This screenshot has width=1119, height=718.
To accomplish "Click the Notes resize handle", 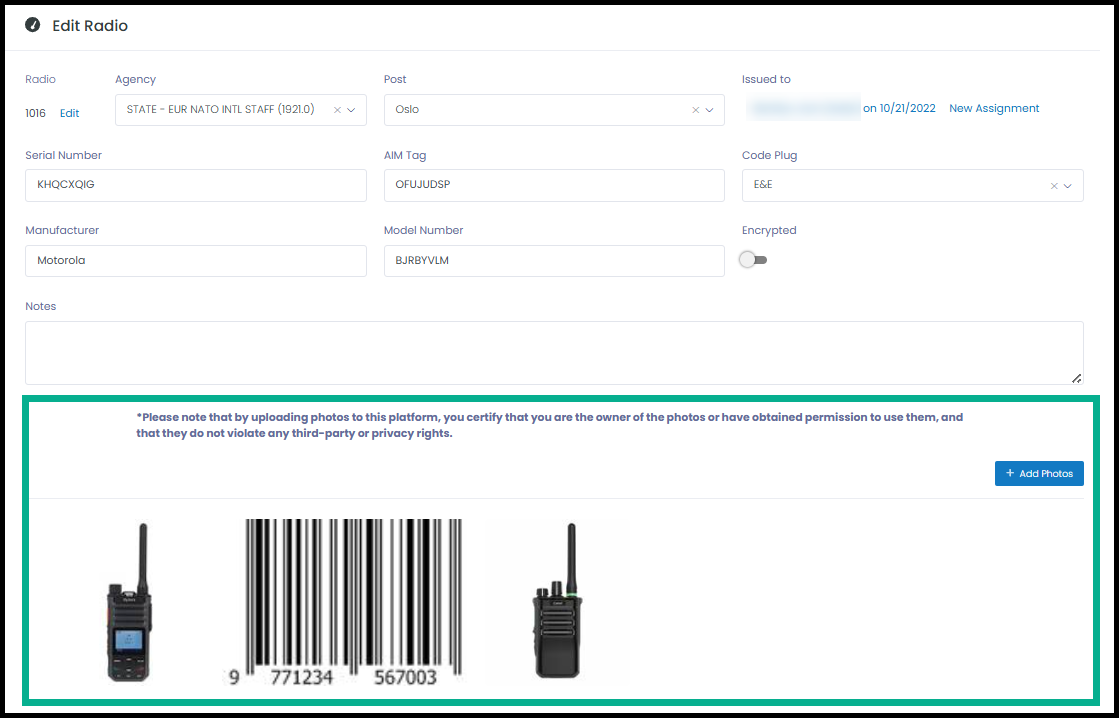I will [1076, 378].
